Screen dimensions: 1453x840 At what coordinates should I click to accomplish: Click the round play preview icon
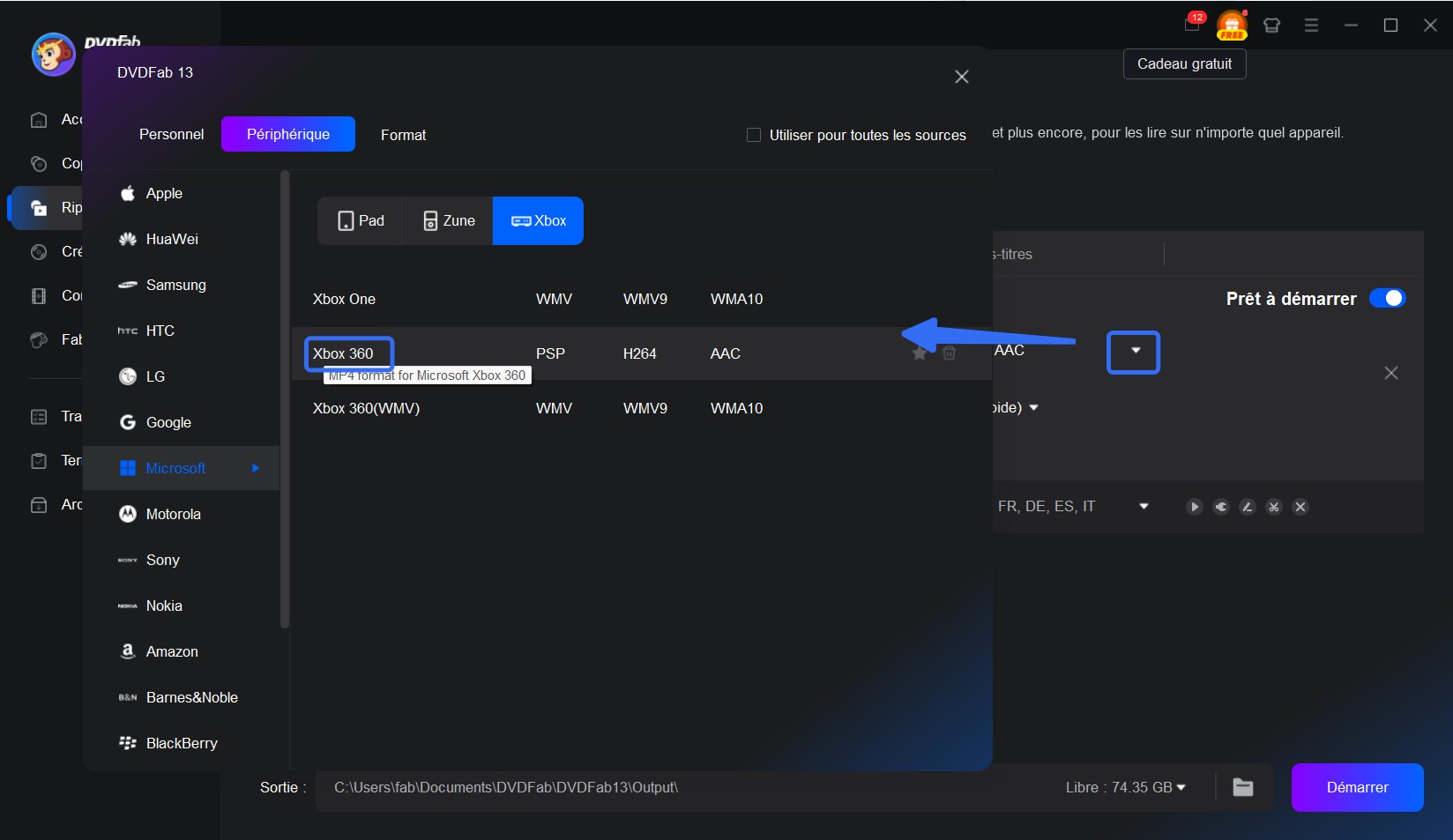click(1194, 507)
